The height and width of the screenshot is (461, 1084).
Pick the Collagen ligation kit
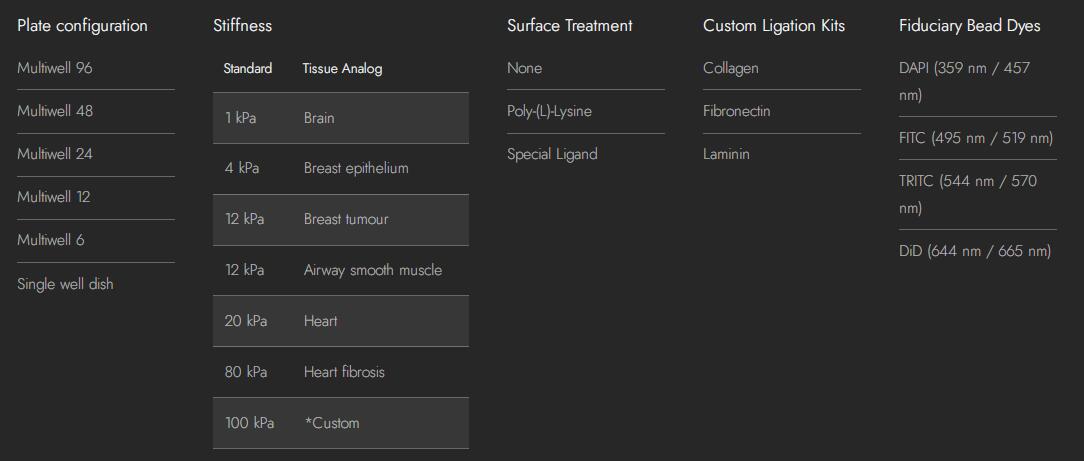pos(731,68)
